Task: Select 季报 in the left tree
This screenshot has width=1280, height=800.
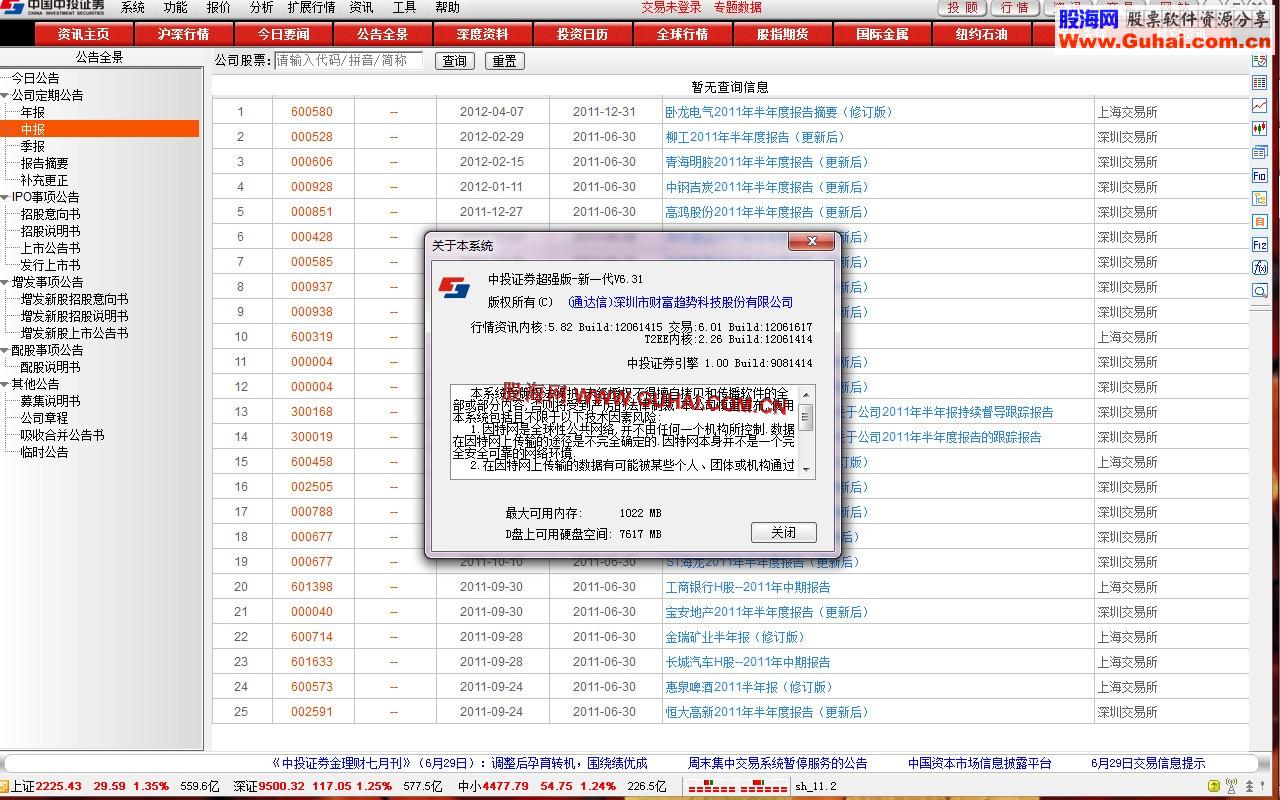Action: click(33, 146)
